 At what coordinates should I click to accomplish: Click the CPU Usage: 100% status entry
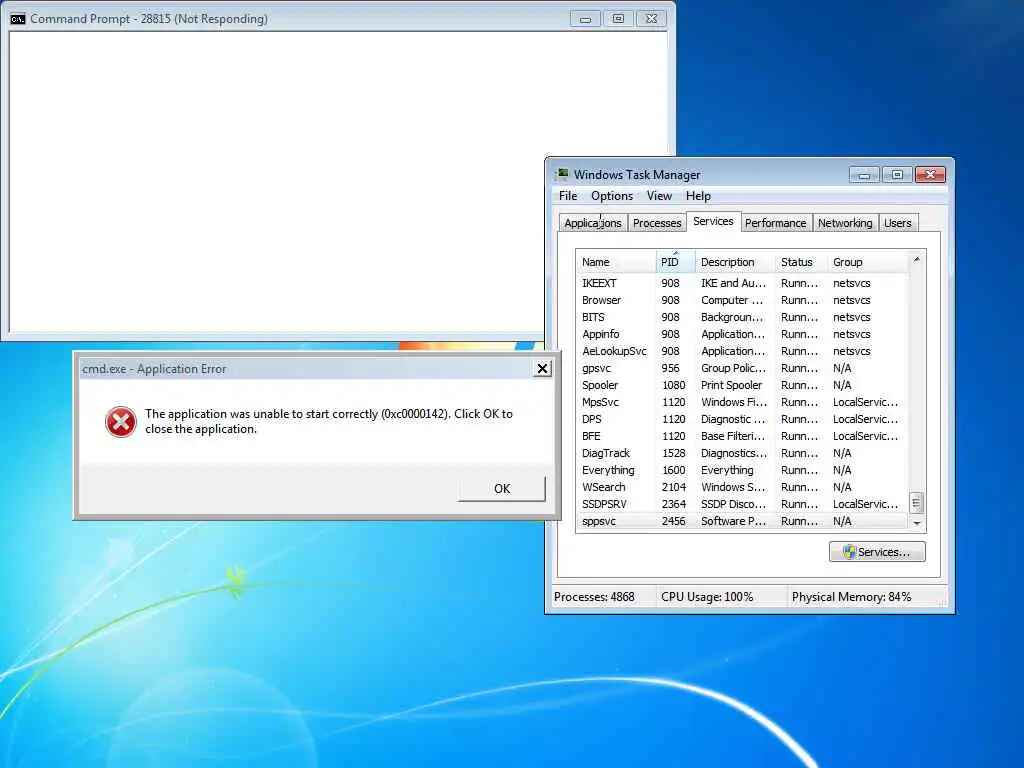click(x=707, y=597)
